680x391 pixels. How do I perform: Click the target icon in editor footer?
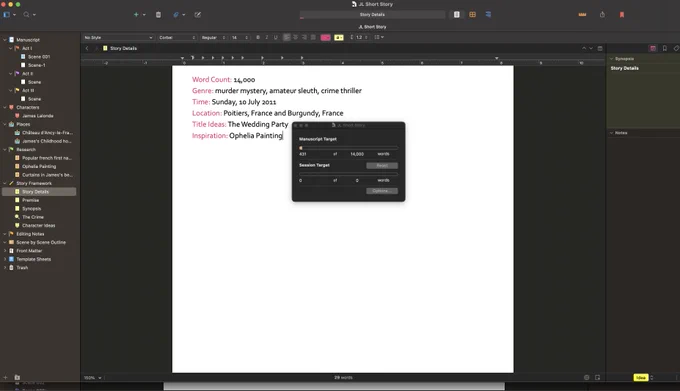[586, 378]
